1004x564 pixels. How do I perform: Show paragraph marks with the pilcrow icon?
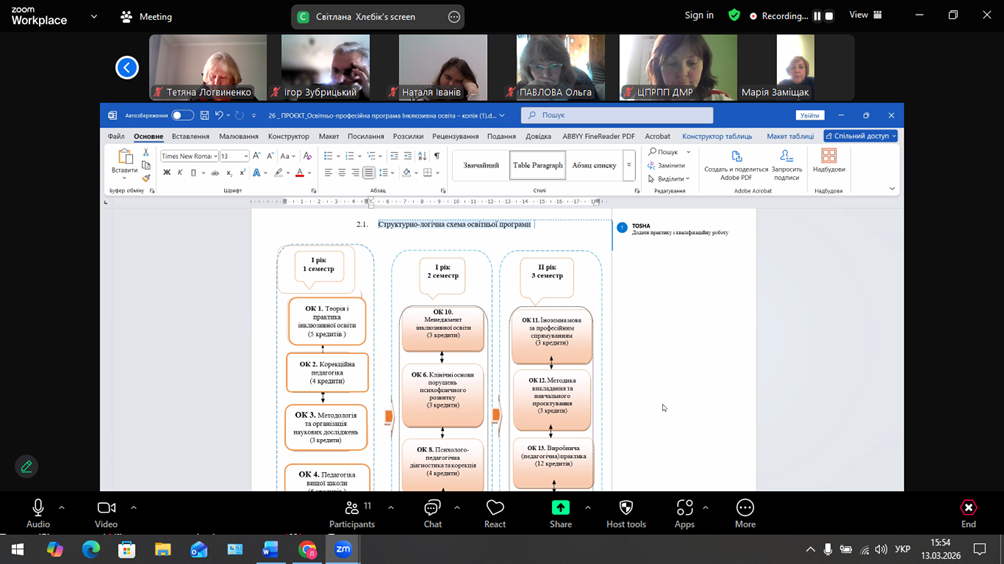coord(436,156)
